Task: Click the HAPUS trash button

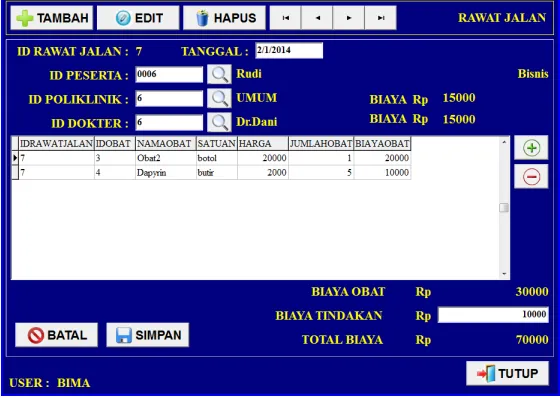Action: pyautogui.click(x=224, y=18)
